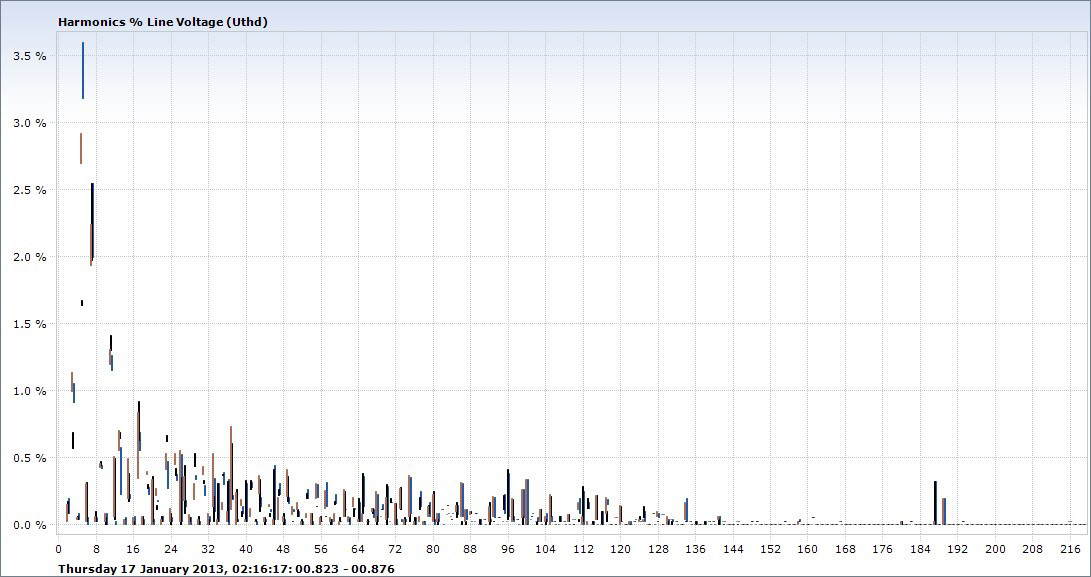Click the 0.0 % y-axis label

[30, 525]
